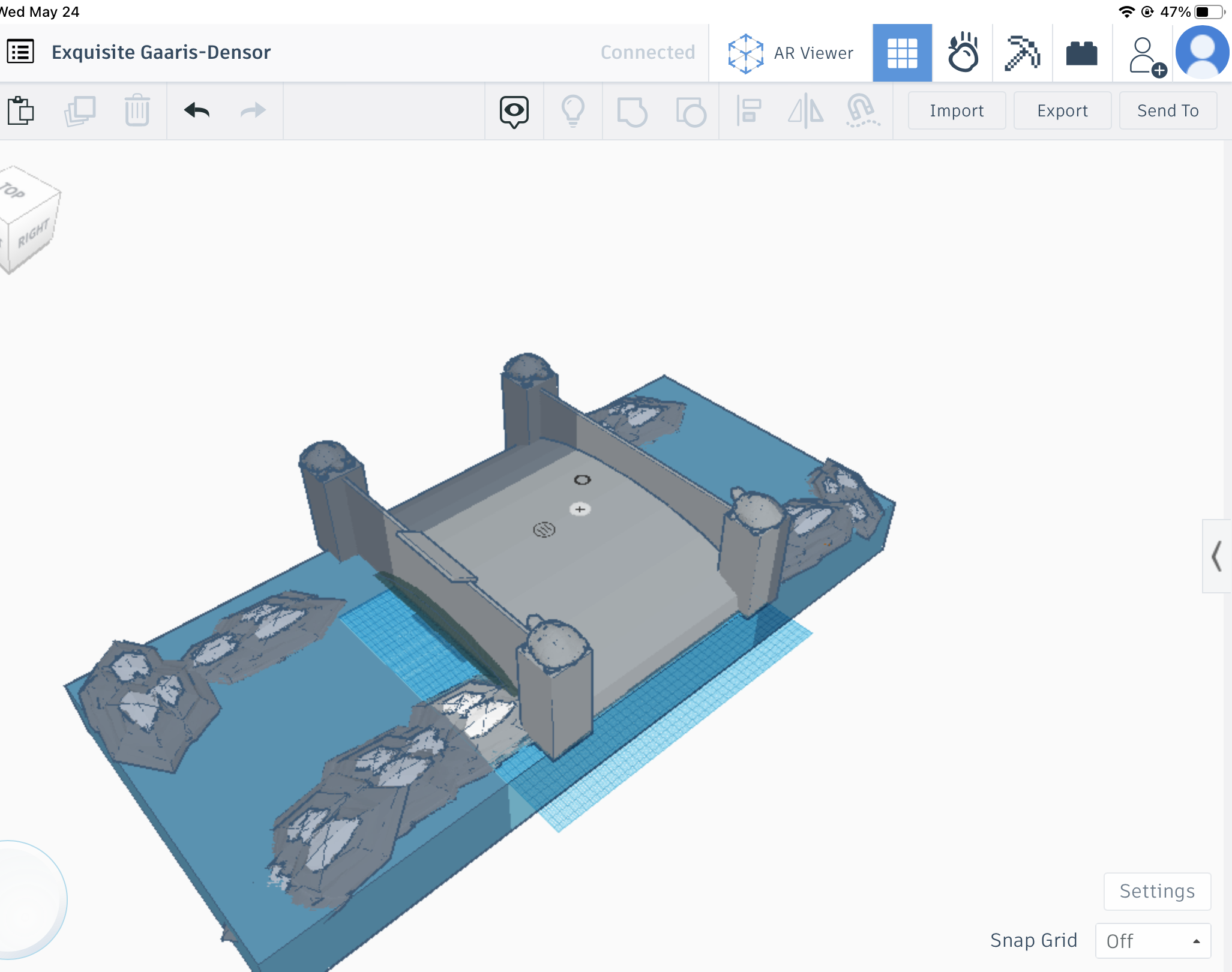Open the Send To menu
Image resolution: width=1232 pixels, height=972 pixels.
(x=1168, y=110)
